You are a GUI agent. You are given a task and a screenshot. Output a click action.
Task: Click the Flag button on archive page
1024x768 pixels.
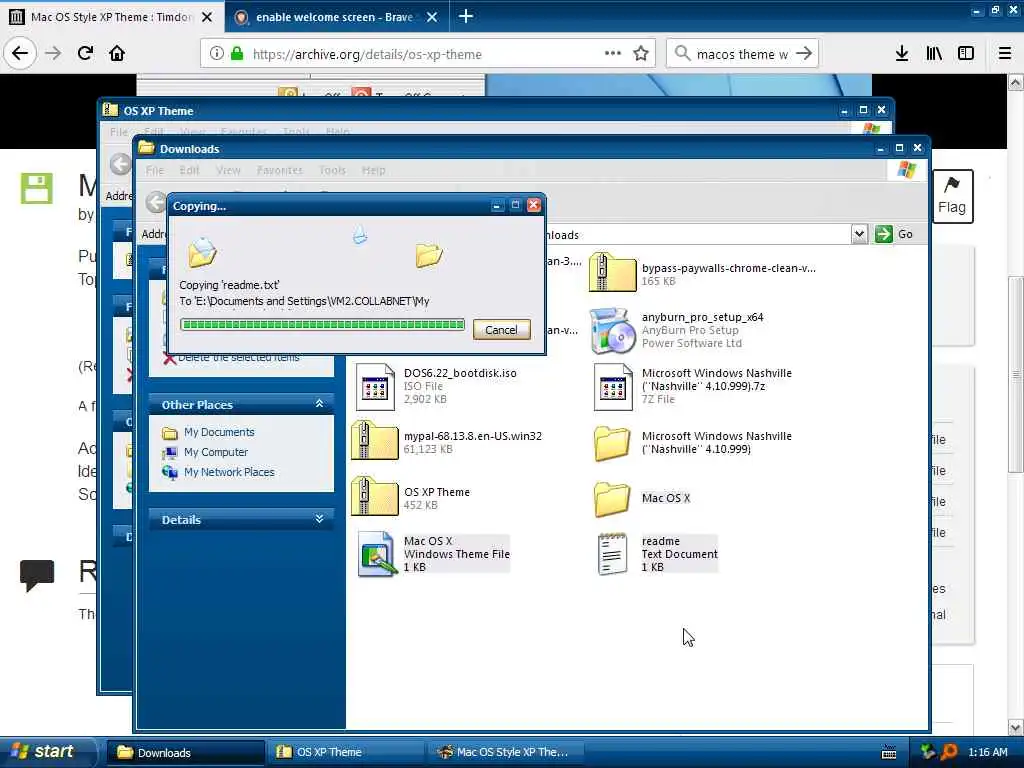click(x=952, y=197)
